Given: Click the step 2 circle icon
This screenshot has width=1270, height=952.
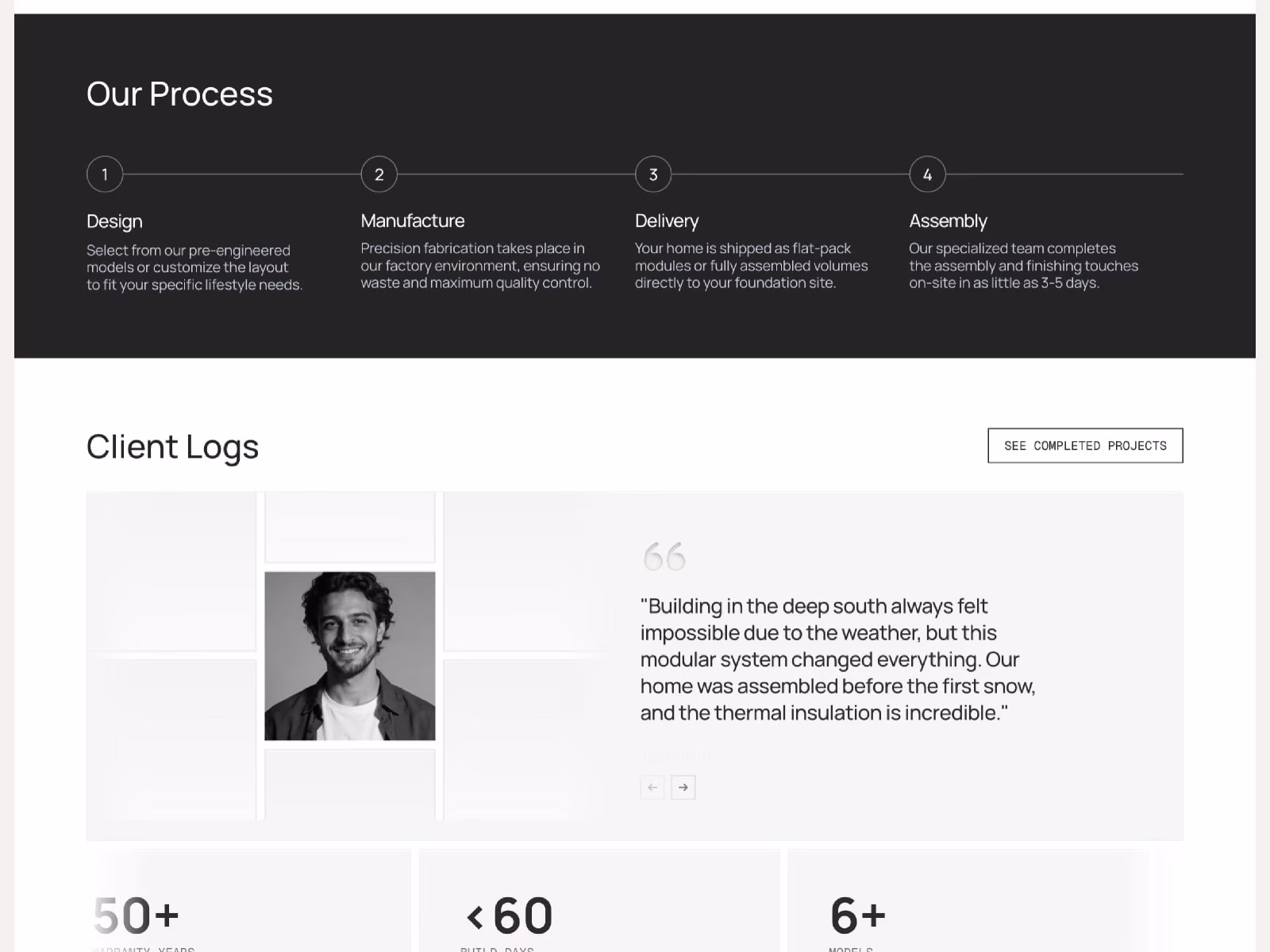Looking at the screenshot, I should (379, 175).
